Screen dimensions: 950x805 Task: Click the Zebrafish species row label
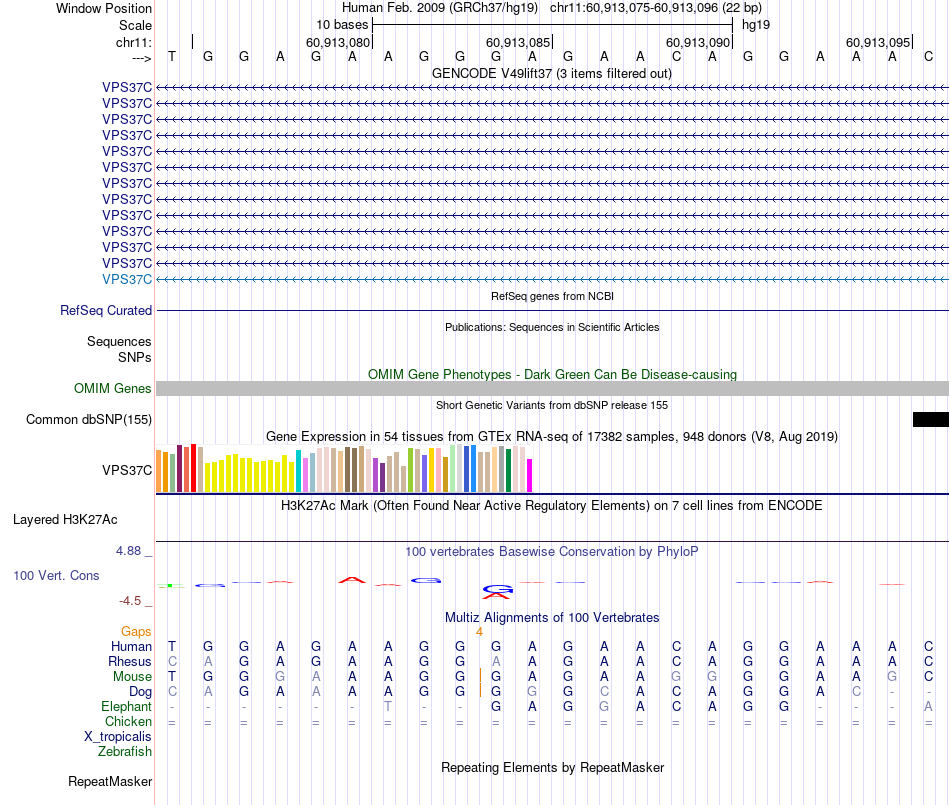pos(125,751)
